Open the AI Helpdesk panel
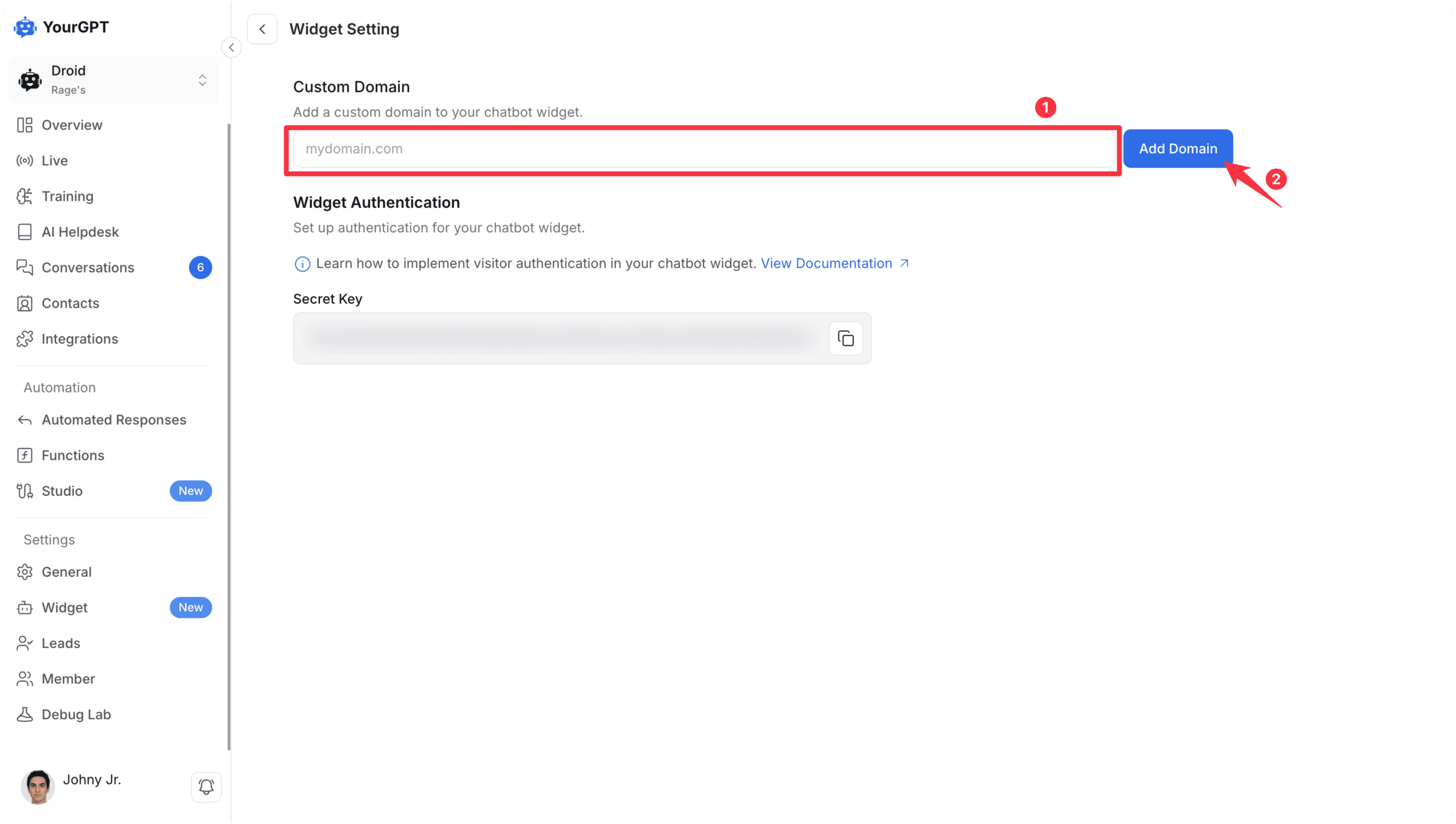 (80, 232)
